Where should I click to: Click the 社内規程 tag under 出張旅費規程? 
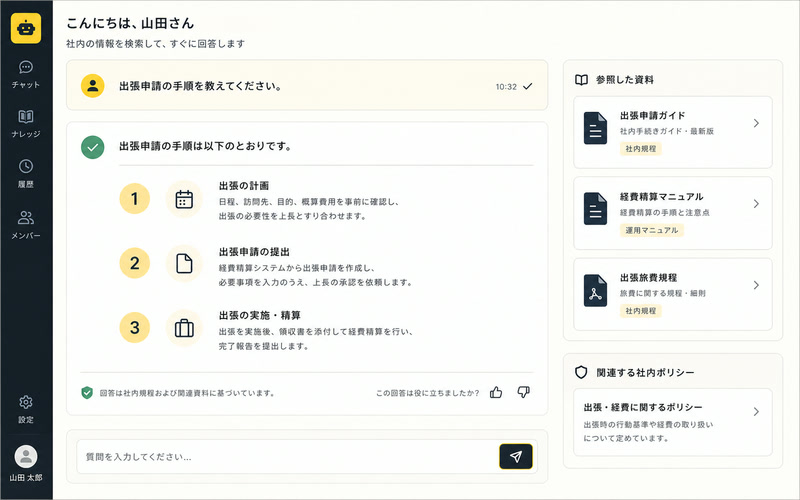641,311
